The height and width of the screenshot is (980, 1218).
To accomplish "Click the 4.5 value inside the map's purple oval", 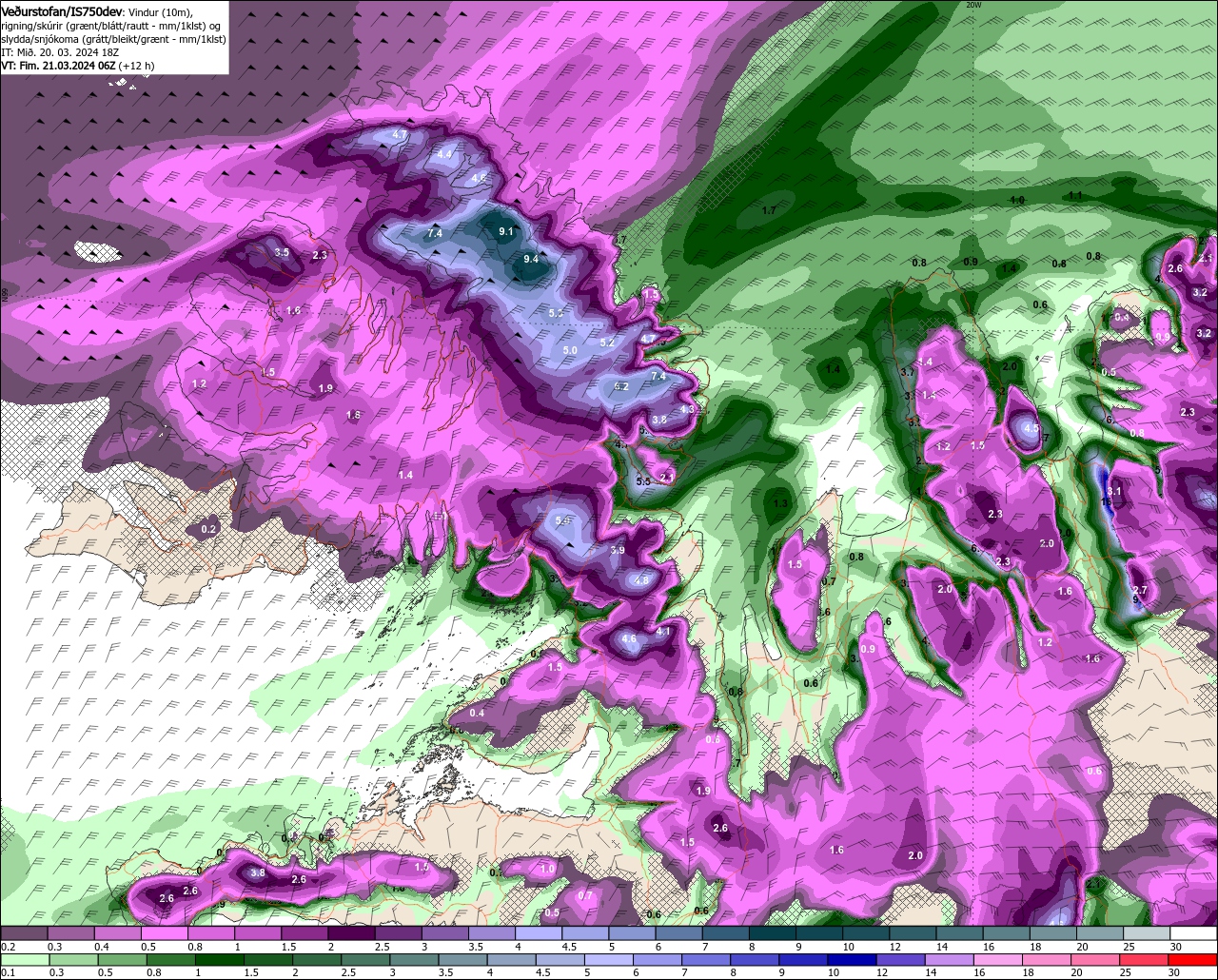I will (x=1031, y=429).
